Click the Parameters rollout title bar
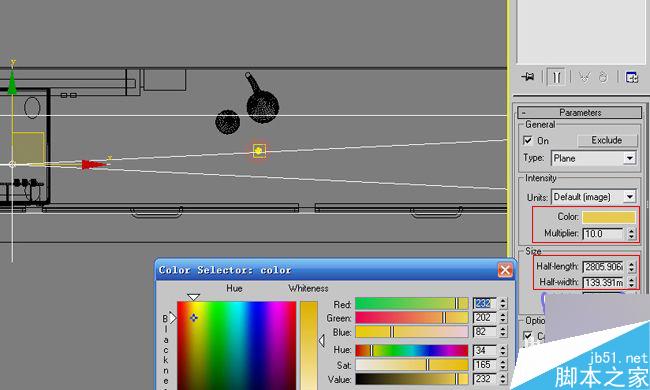Viewport: 650px width, 390px height. pyautogui.click(x=580, y=112)
